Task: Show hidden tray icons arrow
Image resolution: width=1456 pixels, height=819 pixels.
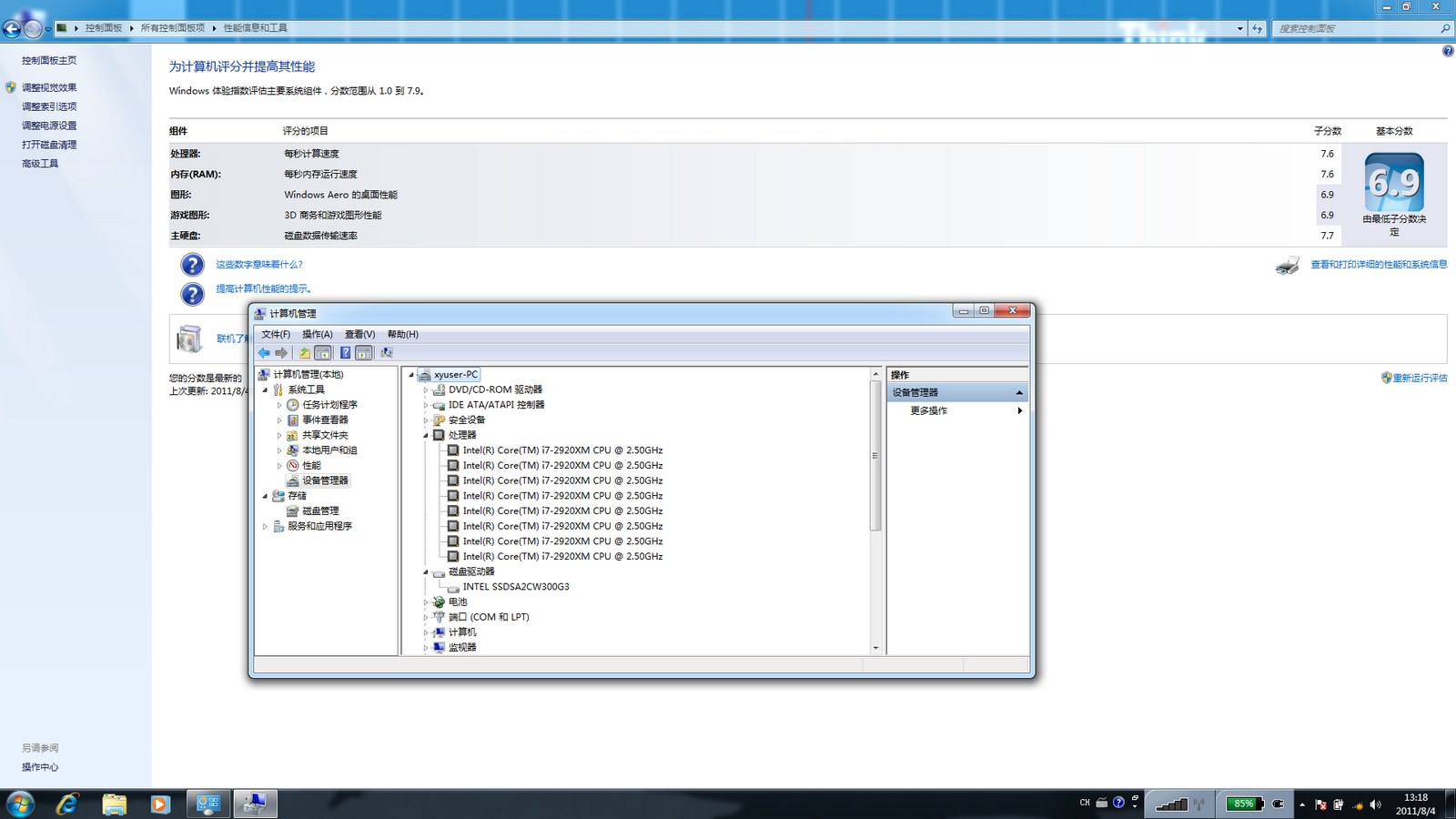Action: point(1302,804)
